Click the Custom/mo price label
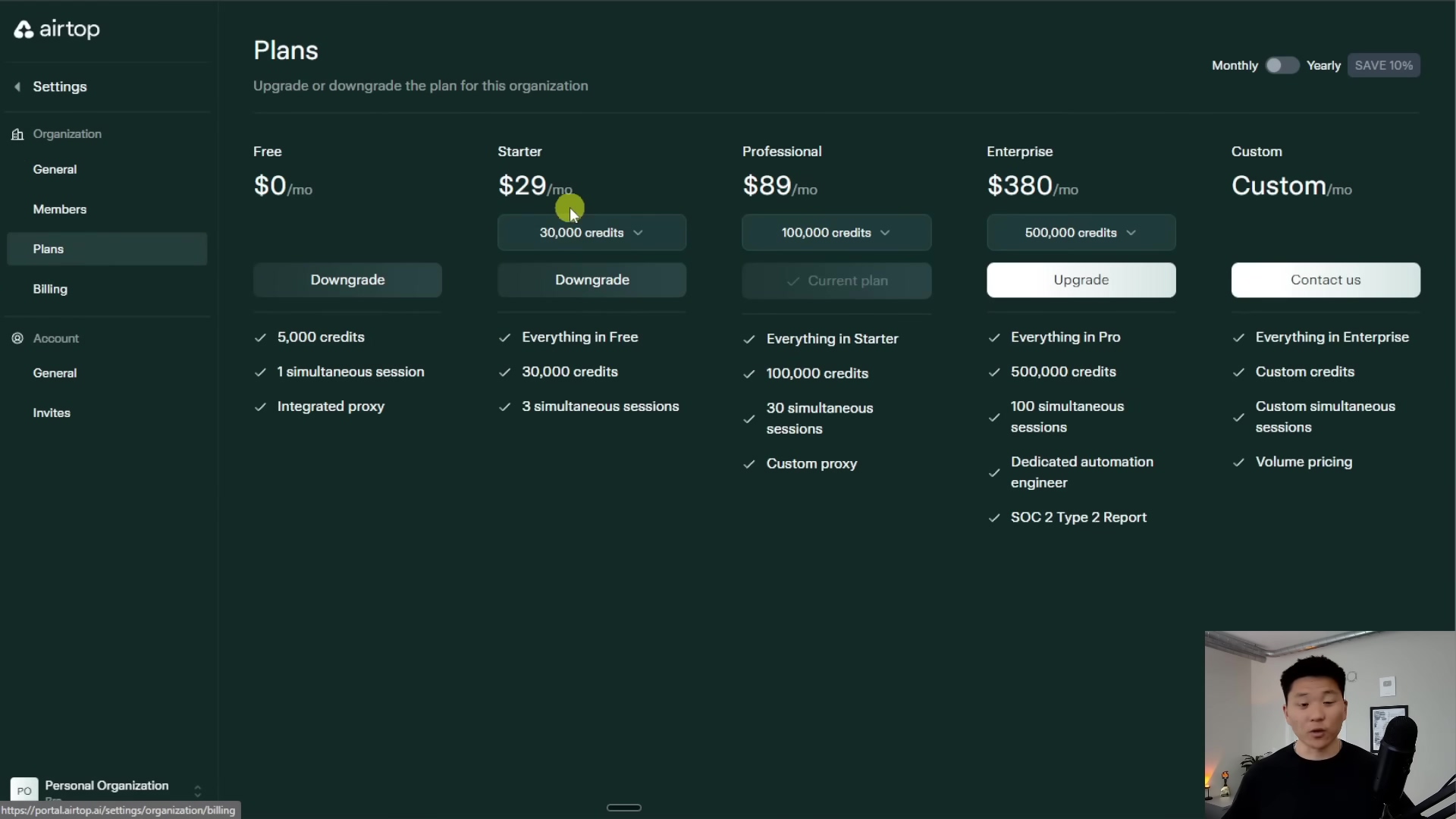 point(1291,186)
